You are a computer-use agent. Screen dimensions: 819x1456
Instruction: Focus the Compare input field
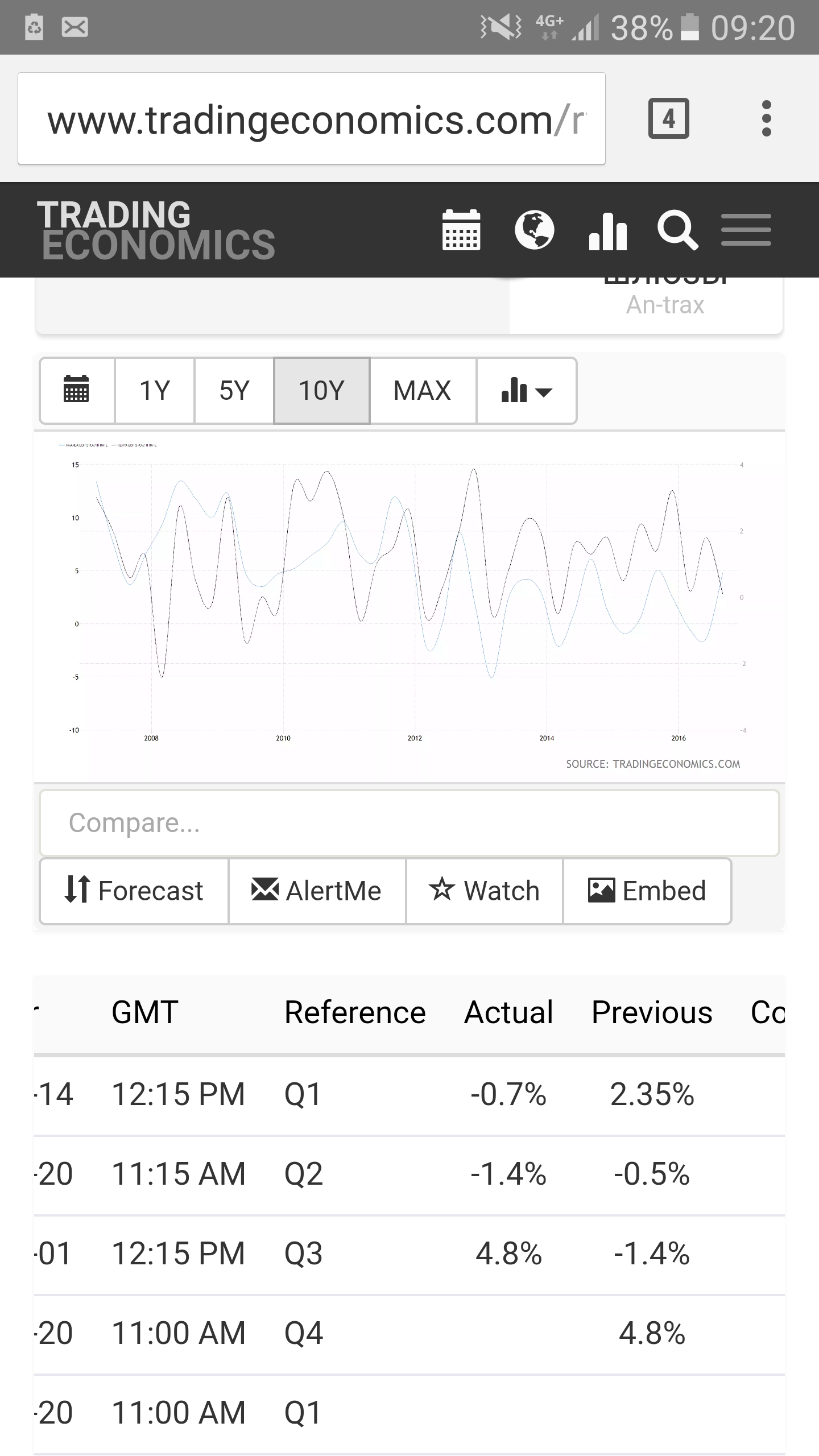[x=409, y=822]
